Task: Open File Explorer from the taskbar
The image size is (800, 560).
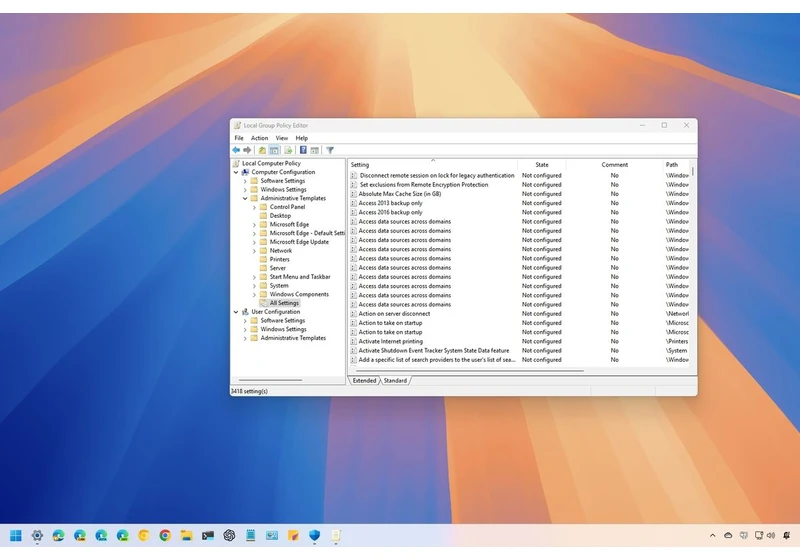Action: 186,536
